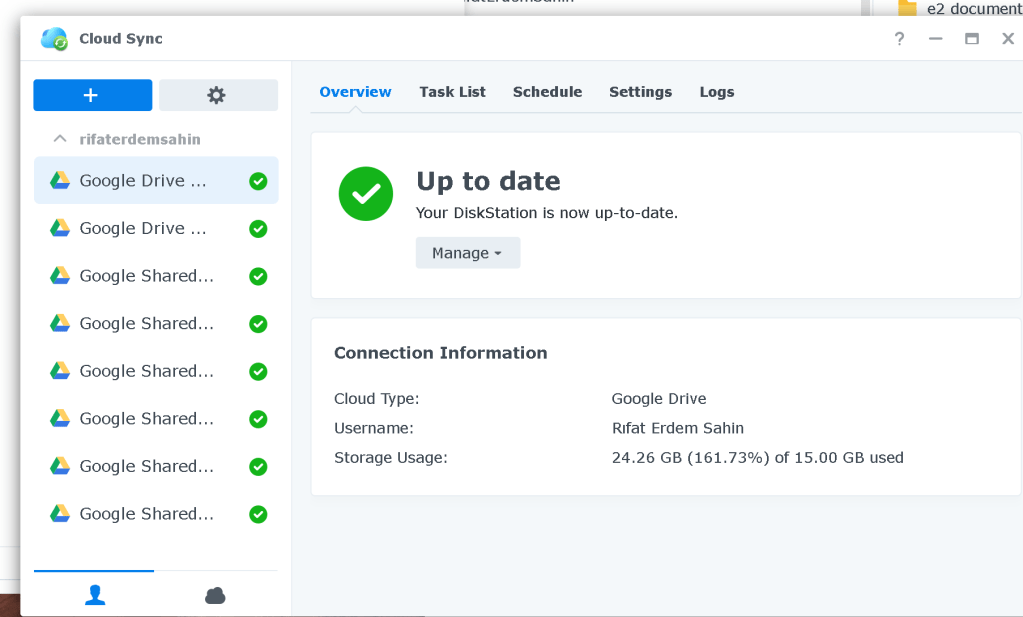The width and height of the screenshot is (1023, 617).
Task: Switch to the Overview tab
Action: tap(355, 92)
